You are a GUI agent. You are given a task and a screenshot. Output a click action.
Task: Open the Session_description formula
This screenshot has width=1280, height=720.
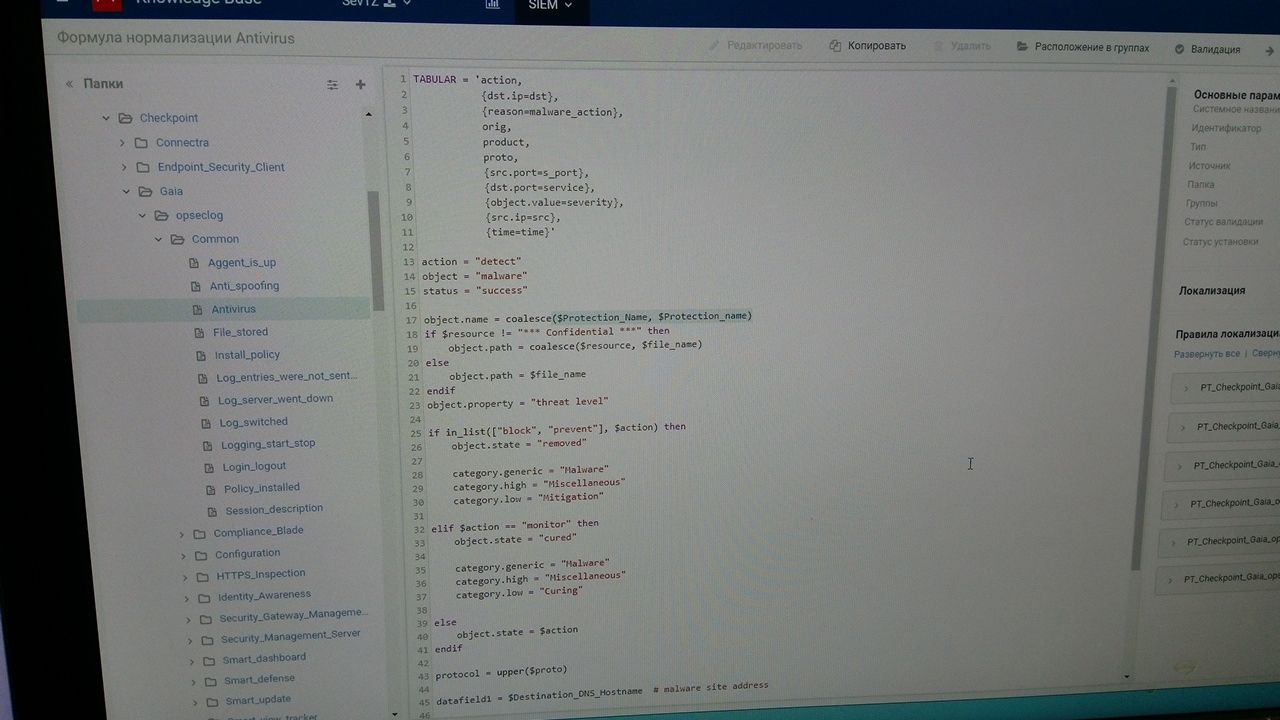coord(274,509)
